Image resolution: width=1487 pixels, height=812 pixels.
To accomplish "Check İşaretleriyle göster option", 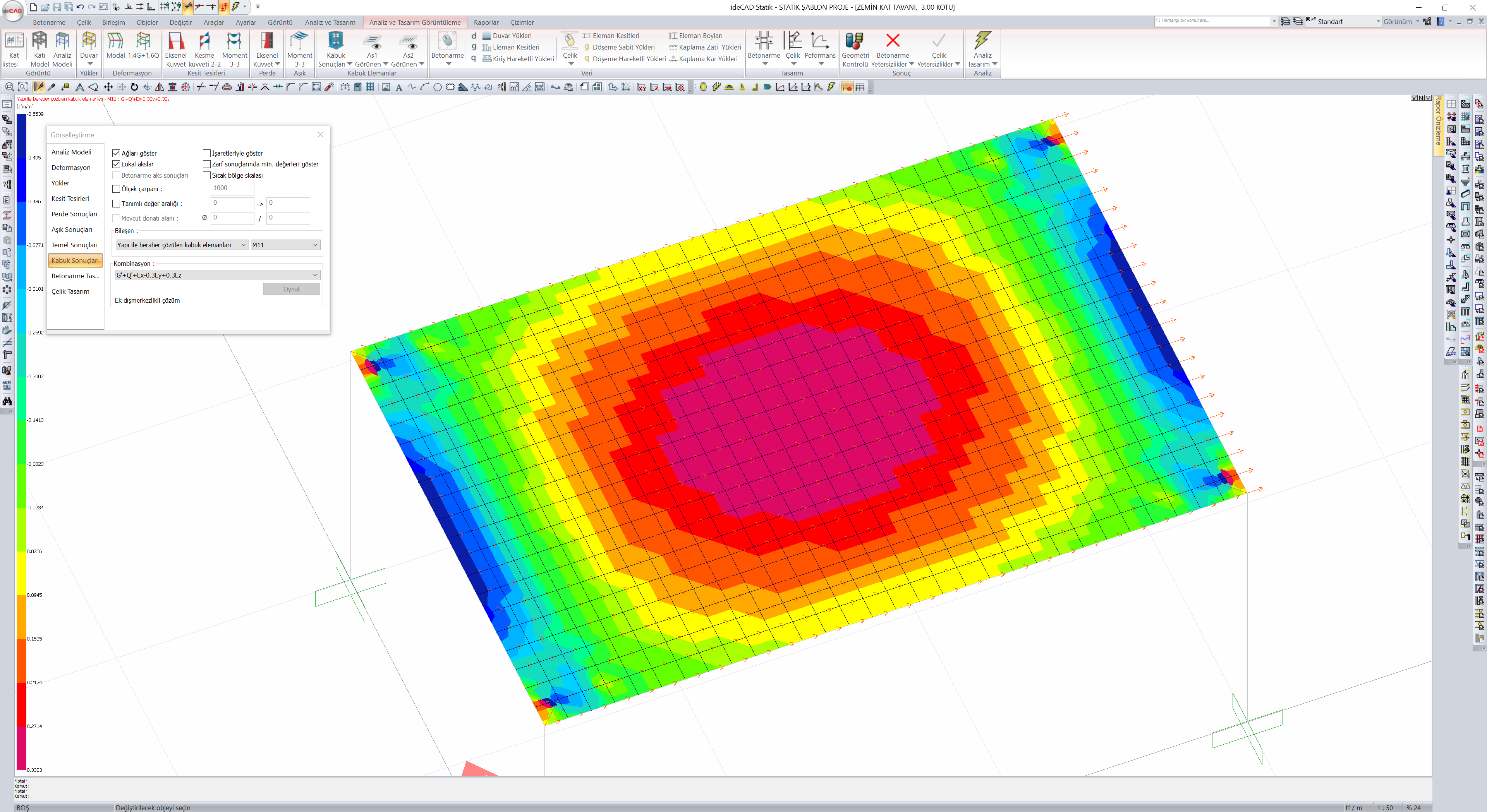I will pyautogui.click(x=207, y=153).
